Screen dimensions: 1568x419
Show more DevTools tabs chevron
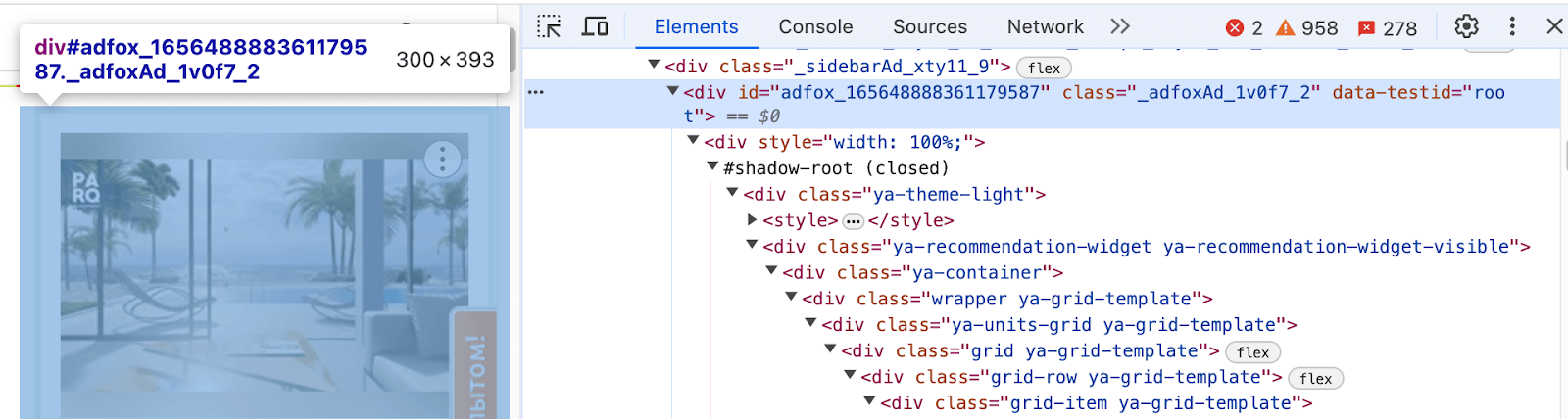1120,26
